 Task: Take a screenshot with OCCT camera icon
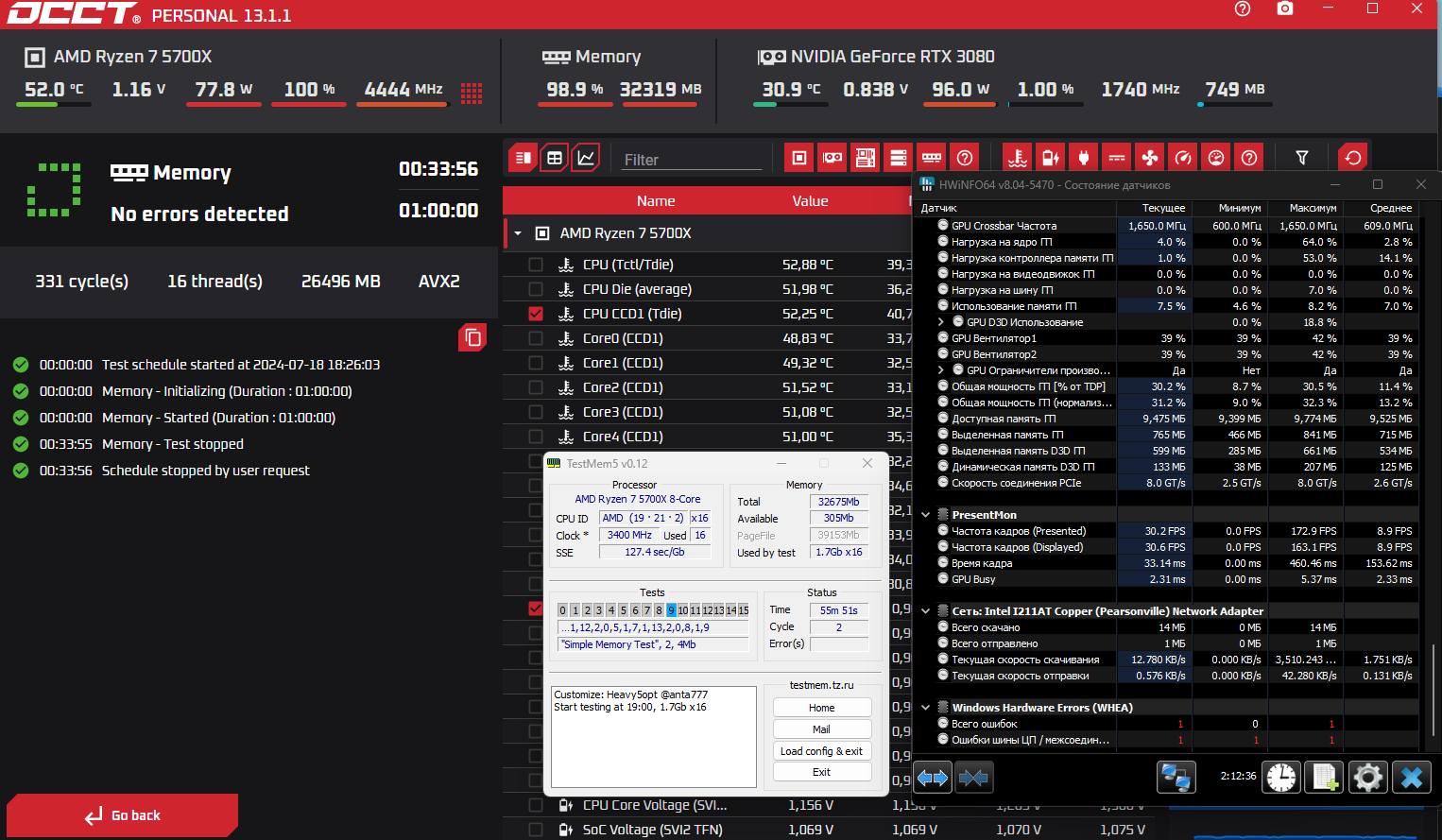coord(1285,9)
